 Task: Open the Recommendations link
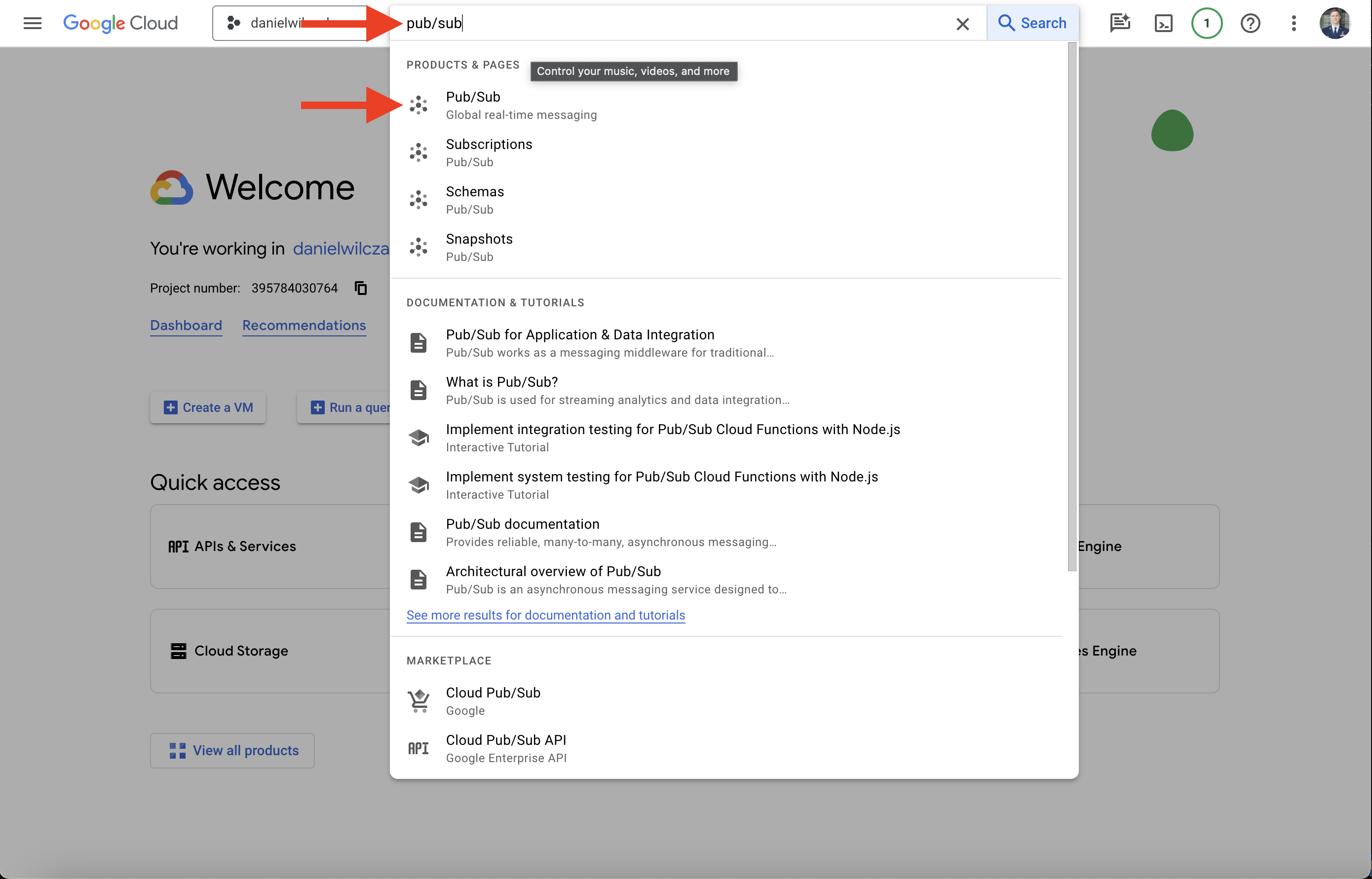(x=305, y=326)
